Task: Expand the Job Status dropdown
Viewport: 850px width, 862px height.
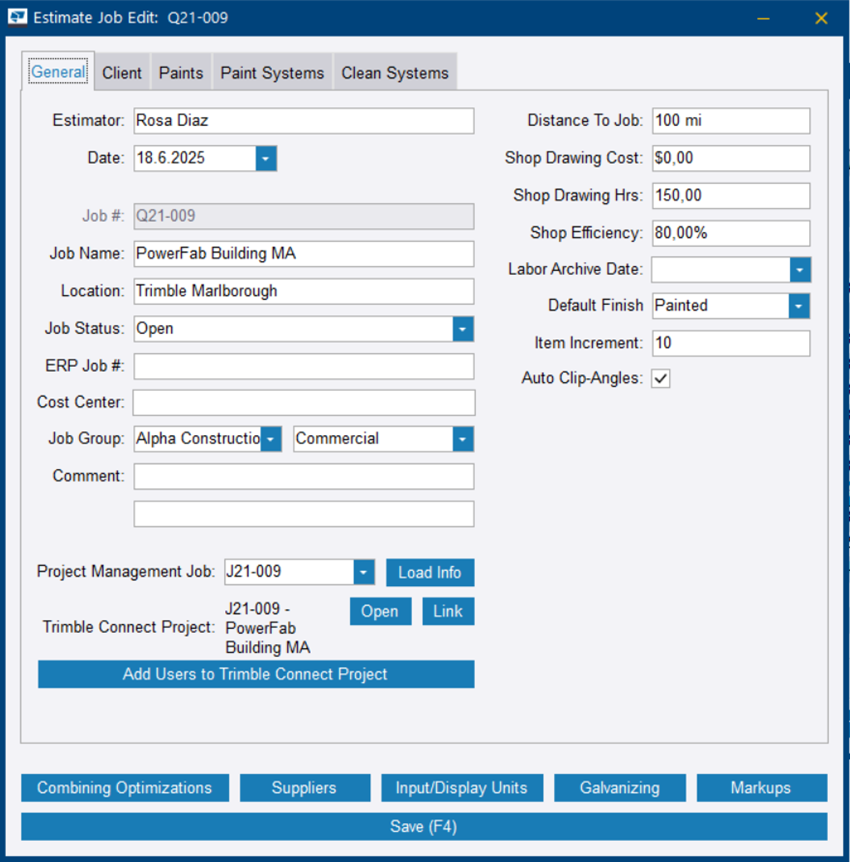Action: tap(462, 329)
